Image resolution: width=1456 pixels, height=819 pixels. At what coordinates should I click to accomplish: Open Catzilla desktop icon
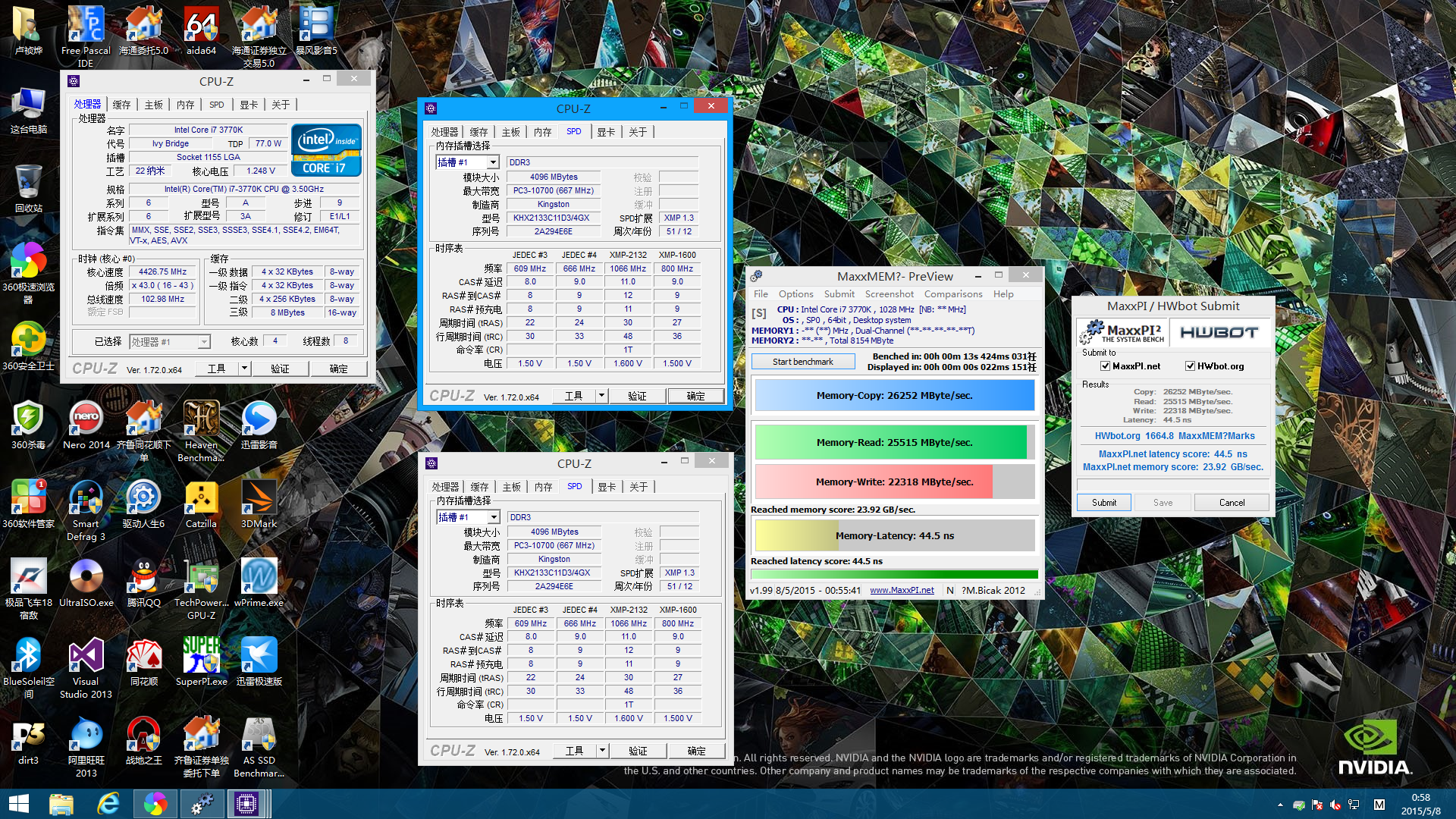pos(201,504)
